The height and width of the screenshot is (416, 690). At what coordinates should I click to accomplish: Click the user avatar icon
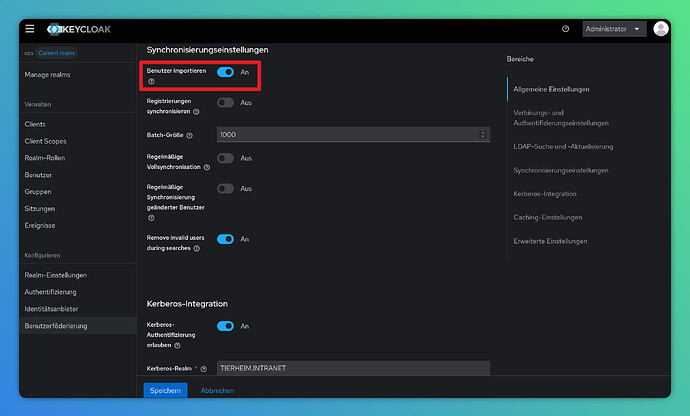tap(661, 29)
